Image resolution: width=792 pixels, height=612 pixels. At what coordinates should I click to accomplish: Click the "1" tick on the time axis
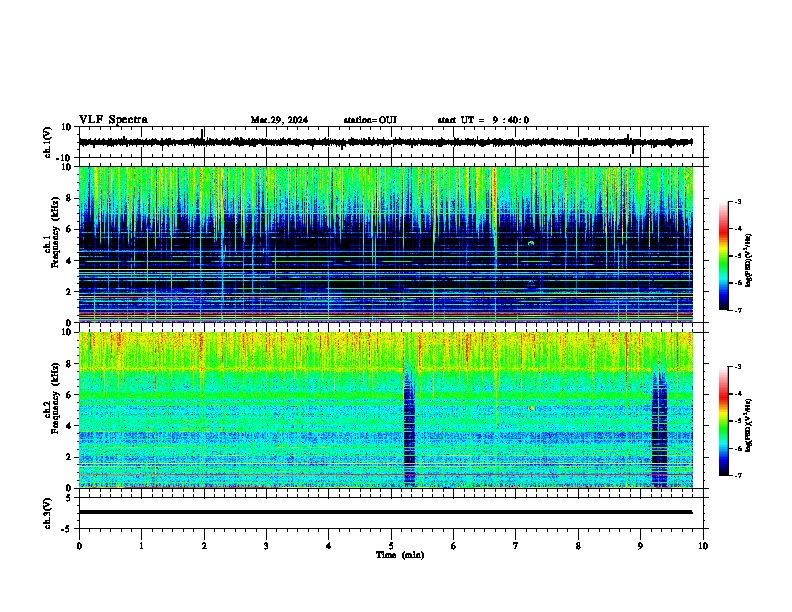click(x=141, y=546)
